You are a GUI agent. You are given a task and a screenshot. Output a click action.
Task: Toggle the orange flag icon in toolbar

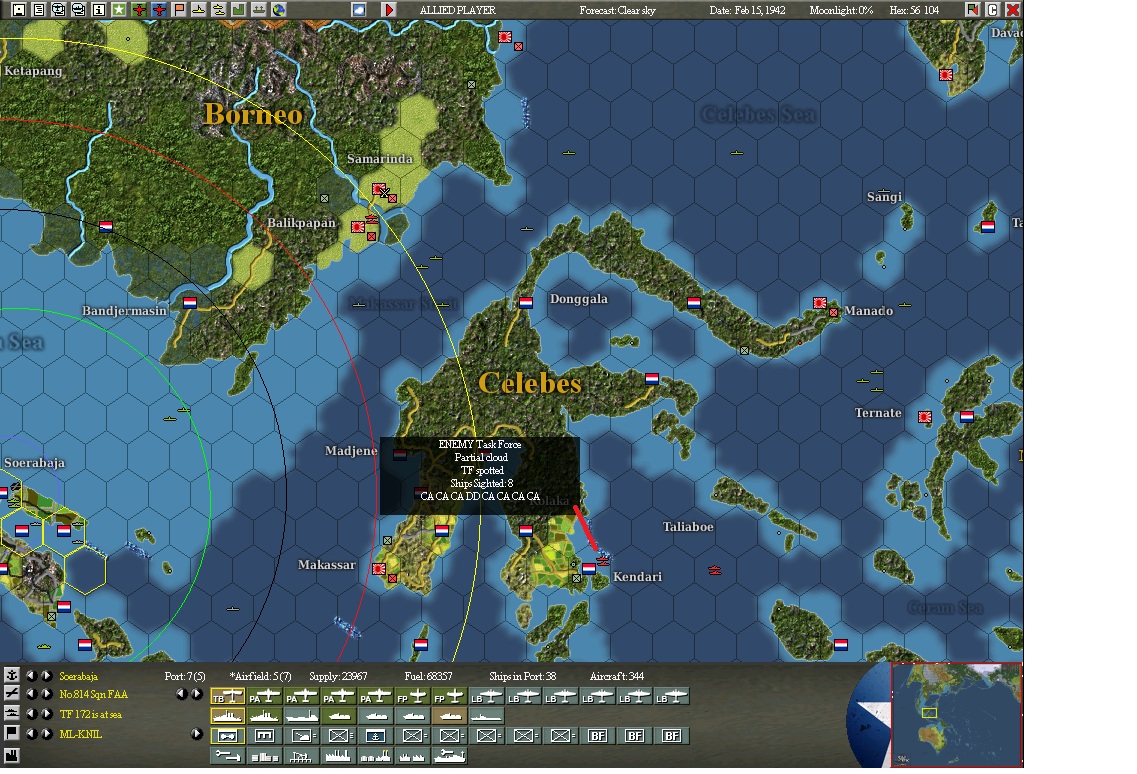(x=178, y=9)
